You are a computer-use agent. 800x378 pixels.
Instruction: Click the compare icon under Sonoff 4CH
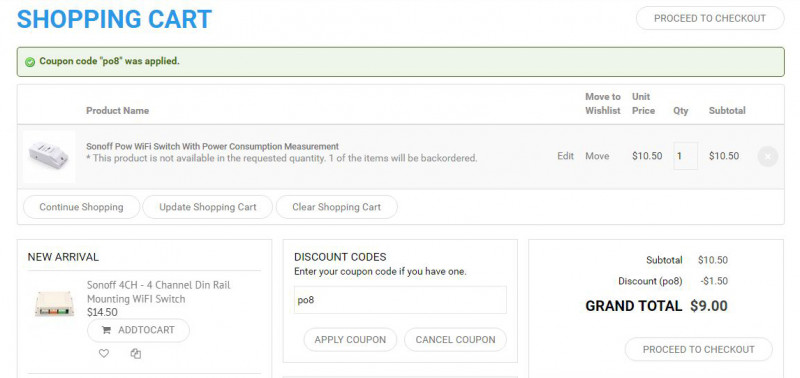pos(135,353)
